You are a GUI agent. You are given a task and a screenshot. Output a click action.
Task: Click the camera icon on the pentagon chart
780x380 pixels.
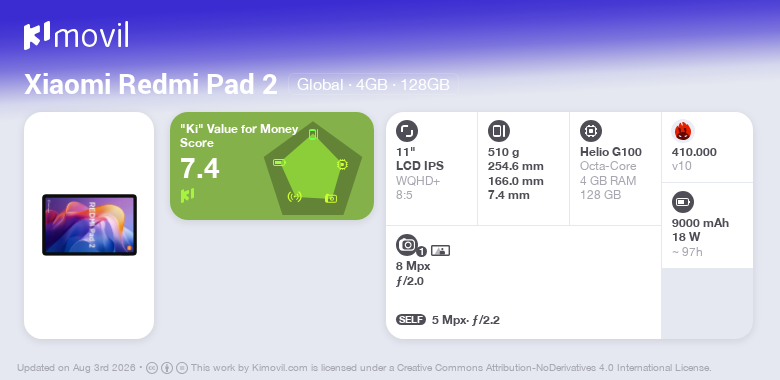pos(331,198)
